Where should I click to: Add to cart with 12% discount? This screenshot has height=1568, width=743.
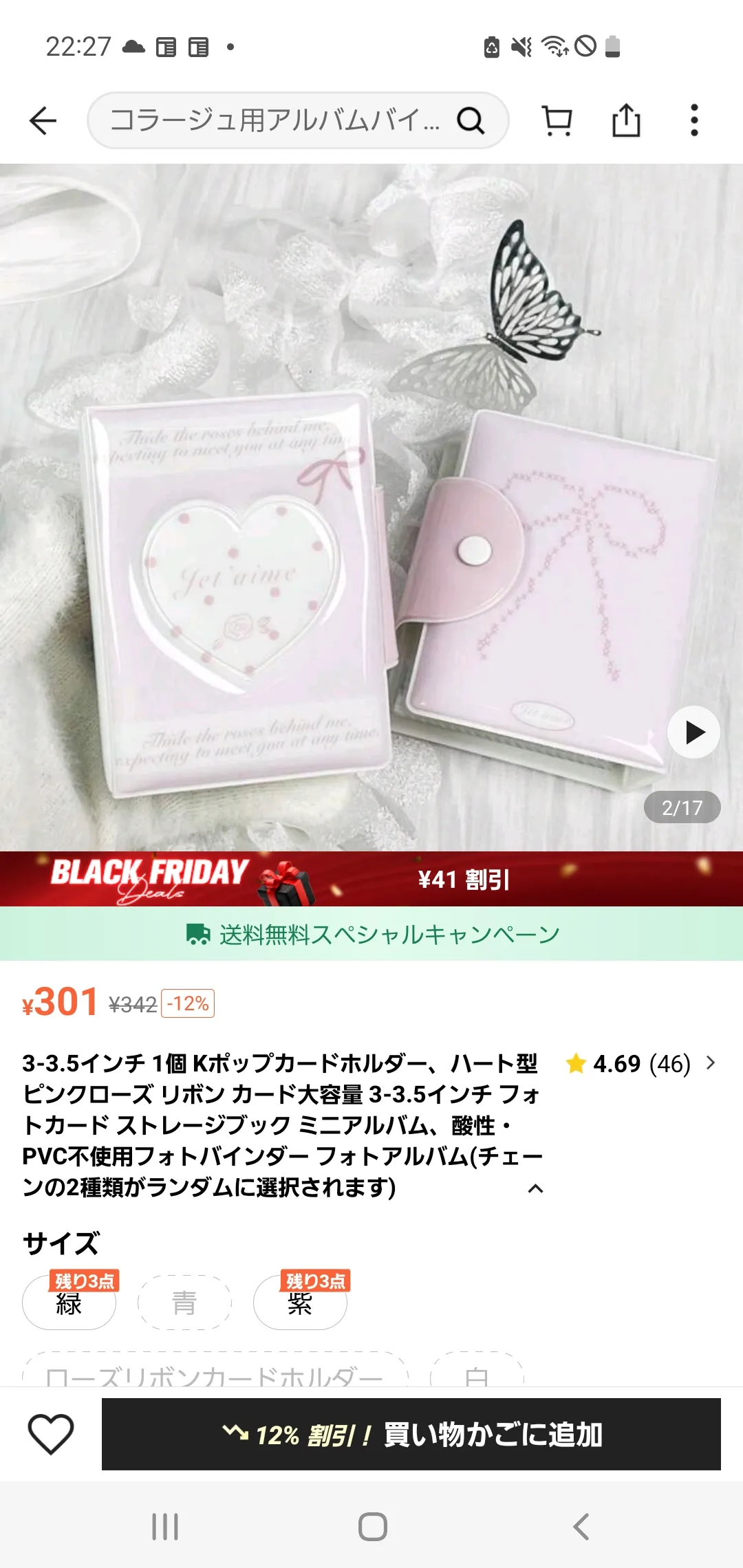click(x=411, y=1435)
